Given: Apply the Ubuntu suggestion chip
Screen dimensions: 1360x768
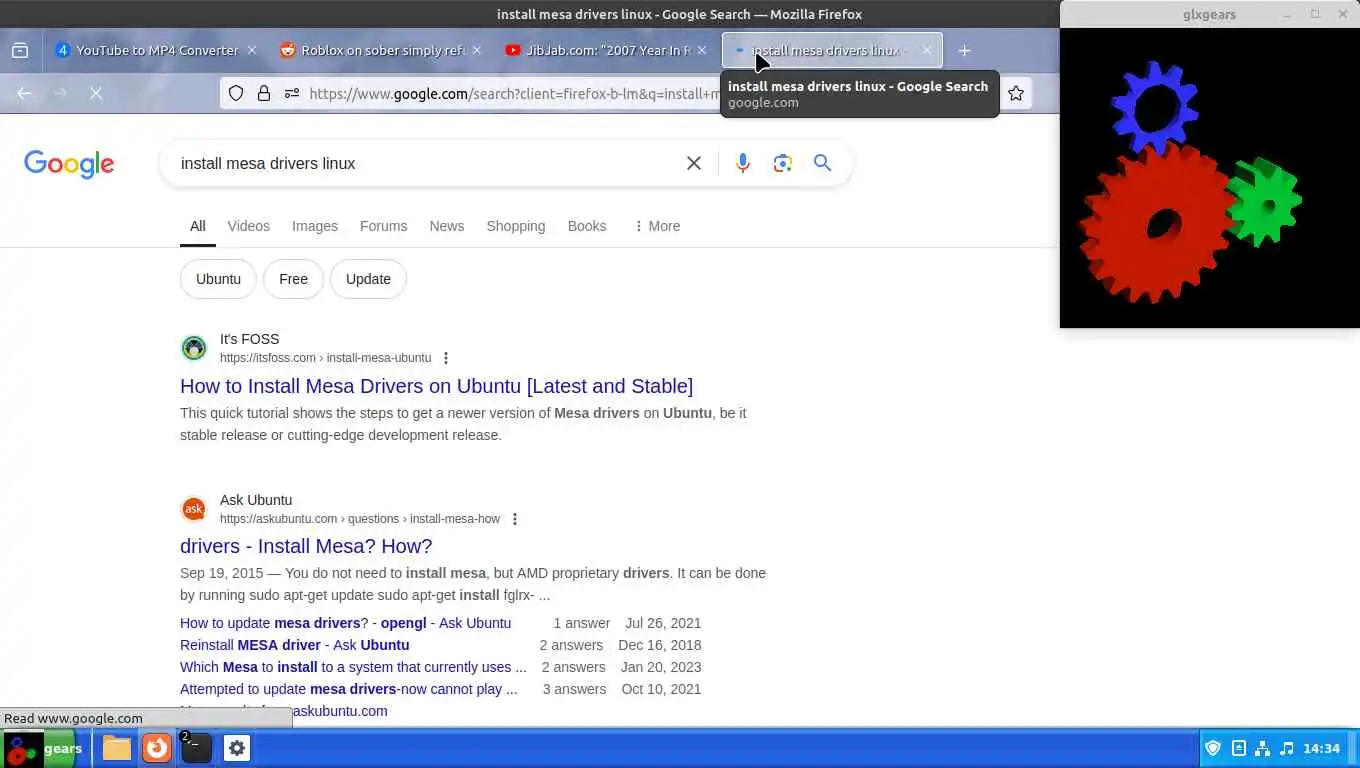Looking at the screenshot, I should coord(218,279).
